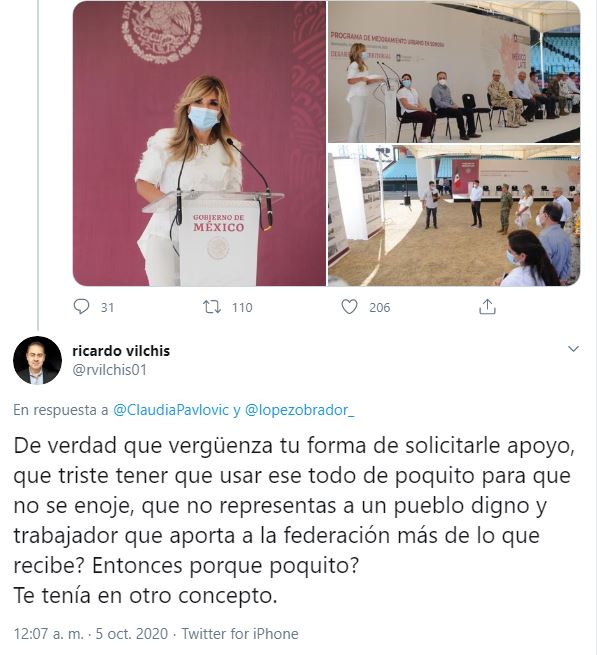The height and width of the screenshot is (655, 597).
Task: Expand the tweet options chevron
Action: (574, 349)
